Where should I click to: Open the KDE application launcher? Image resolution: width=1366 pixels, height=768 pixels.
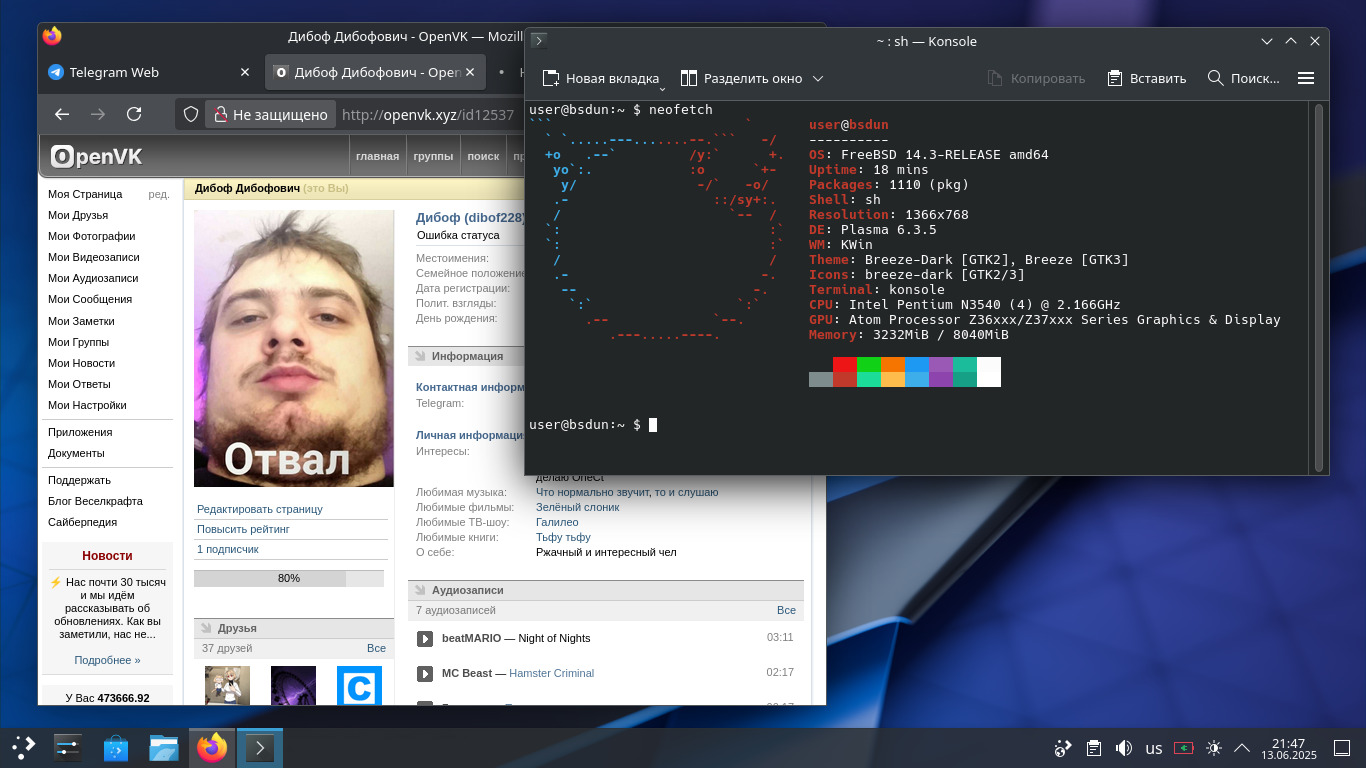(x=23, y=748)
